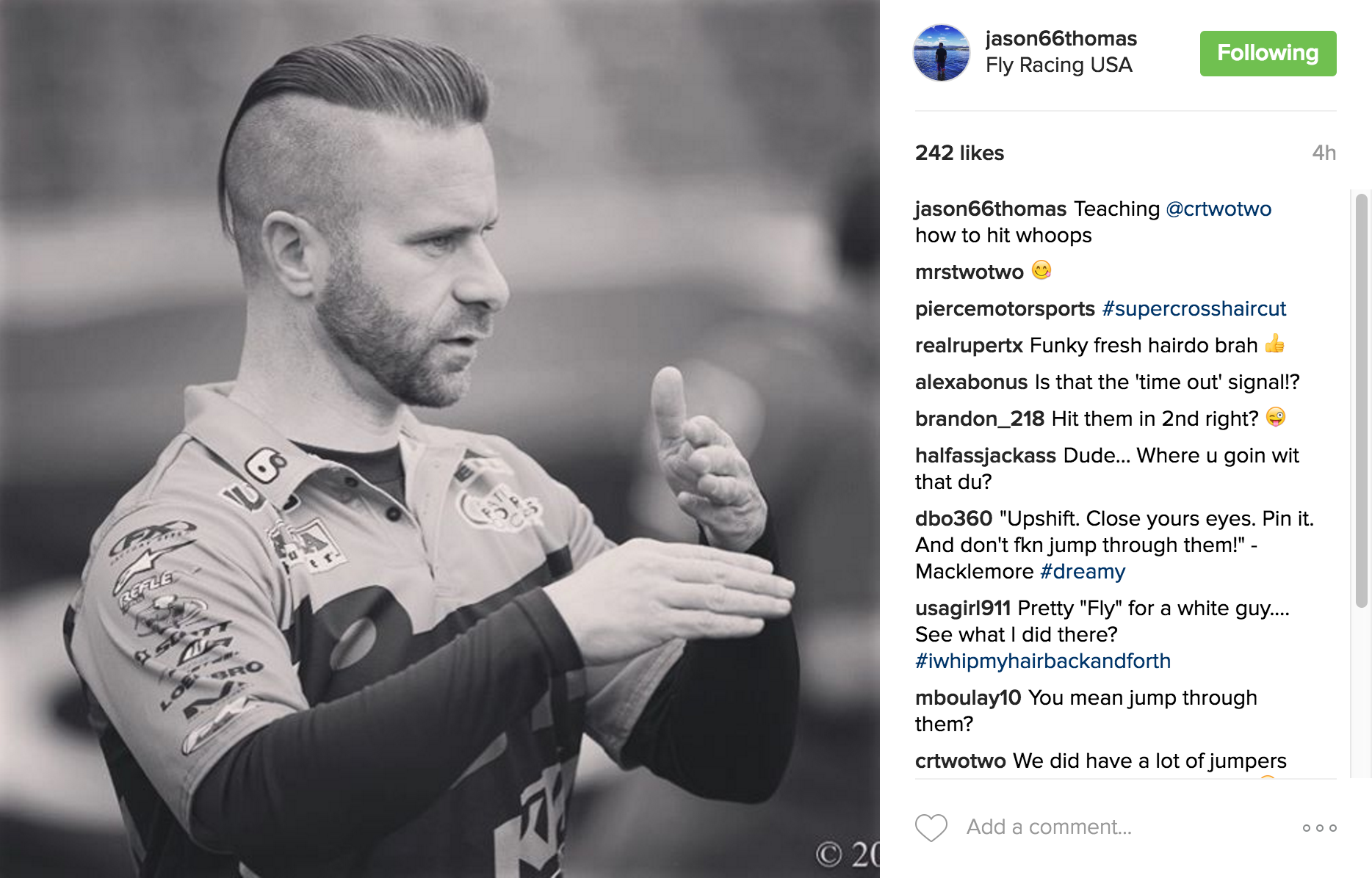Image resolution: width=1372 pixels, height=878 pixels.
Task: Open the @crtwotwo mention in caption
Action: tap(1218, 209)
